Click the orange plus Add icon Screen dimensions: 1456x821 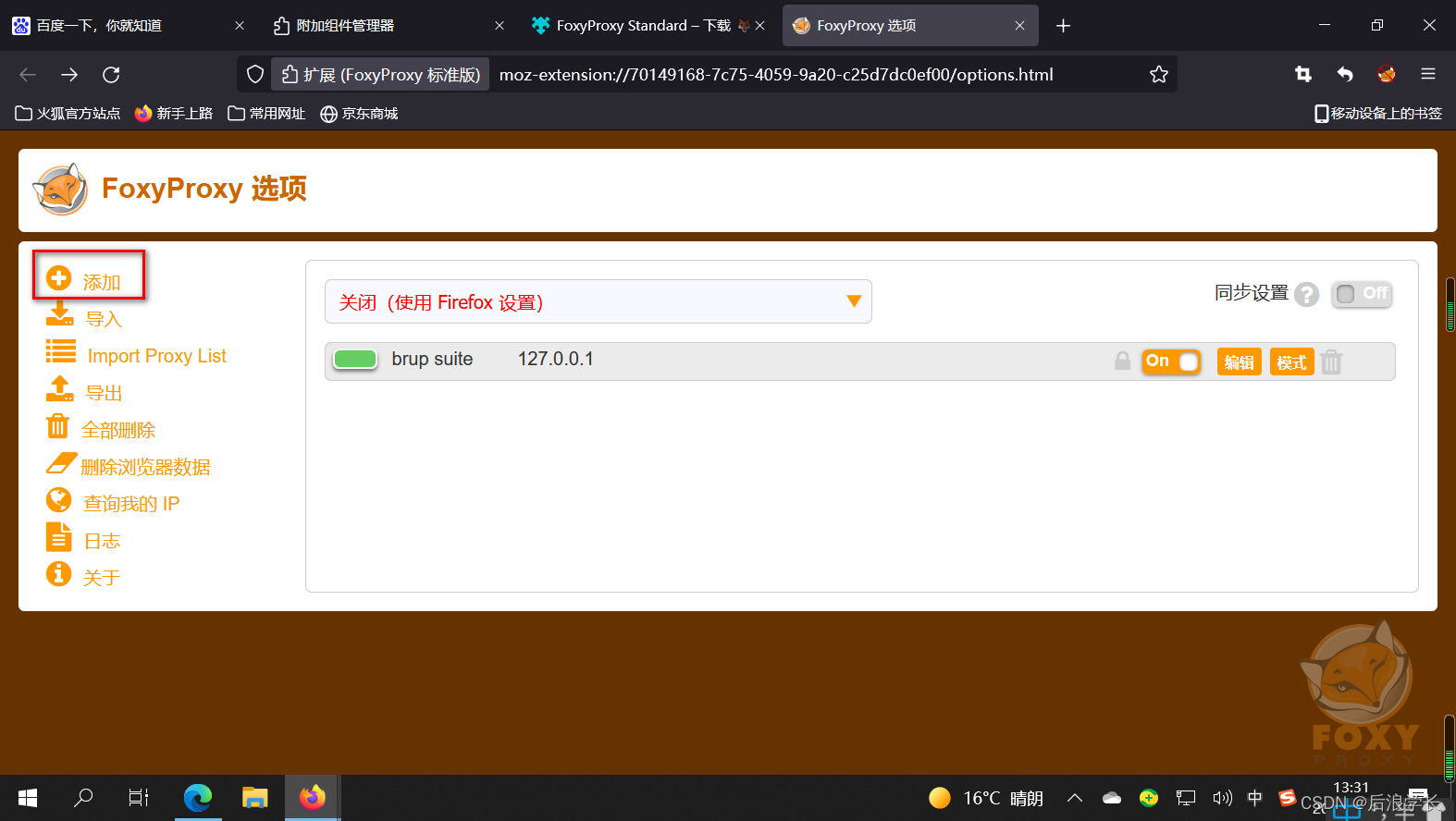[x=59, y=278]
